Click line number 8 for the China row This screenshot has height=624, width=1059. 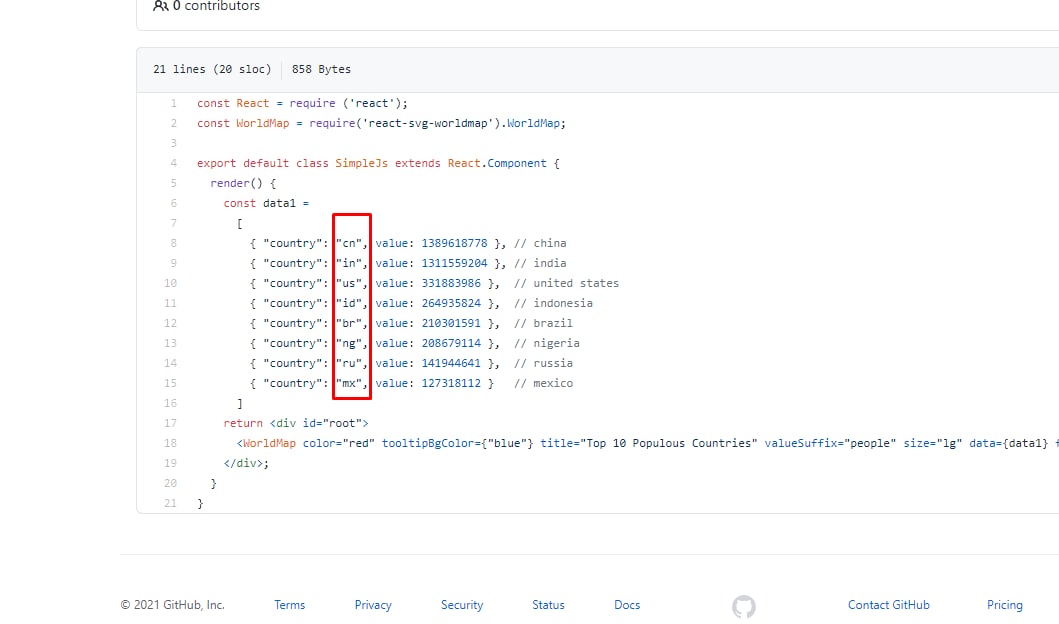(174, 243)
